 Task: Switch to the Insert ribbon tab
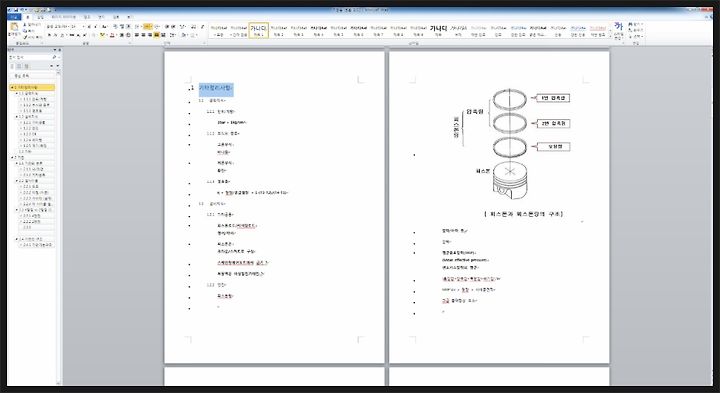click(40, 17)
